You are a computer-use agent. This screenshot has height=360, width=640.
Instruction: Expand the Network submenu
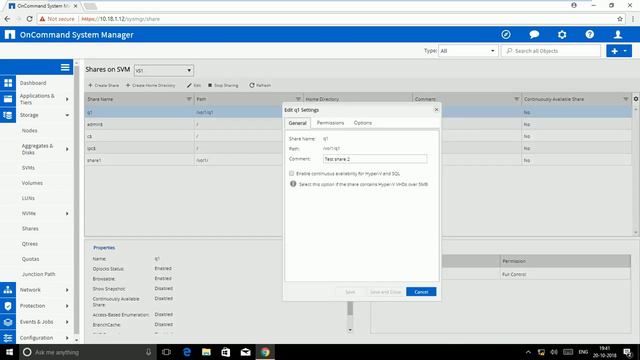[x=67, y=290]
